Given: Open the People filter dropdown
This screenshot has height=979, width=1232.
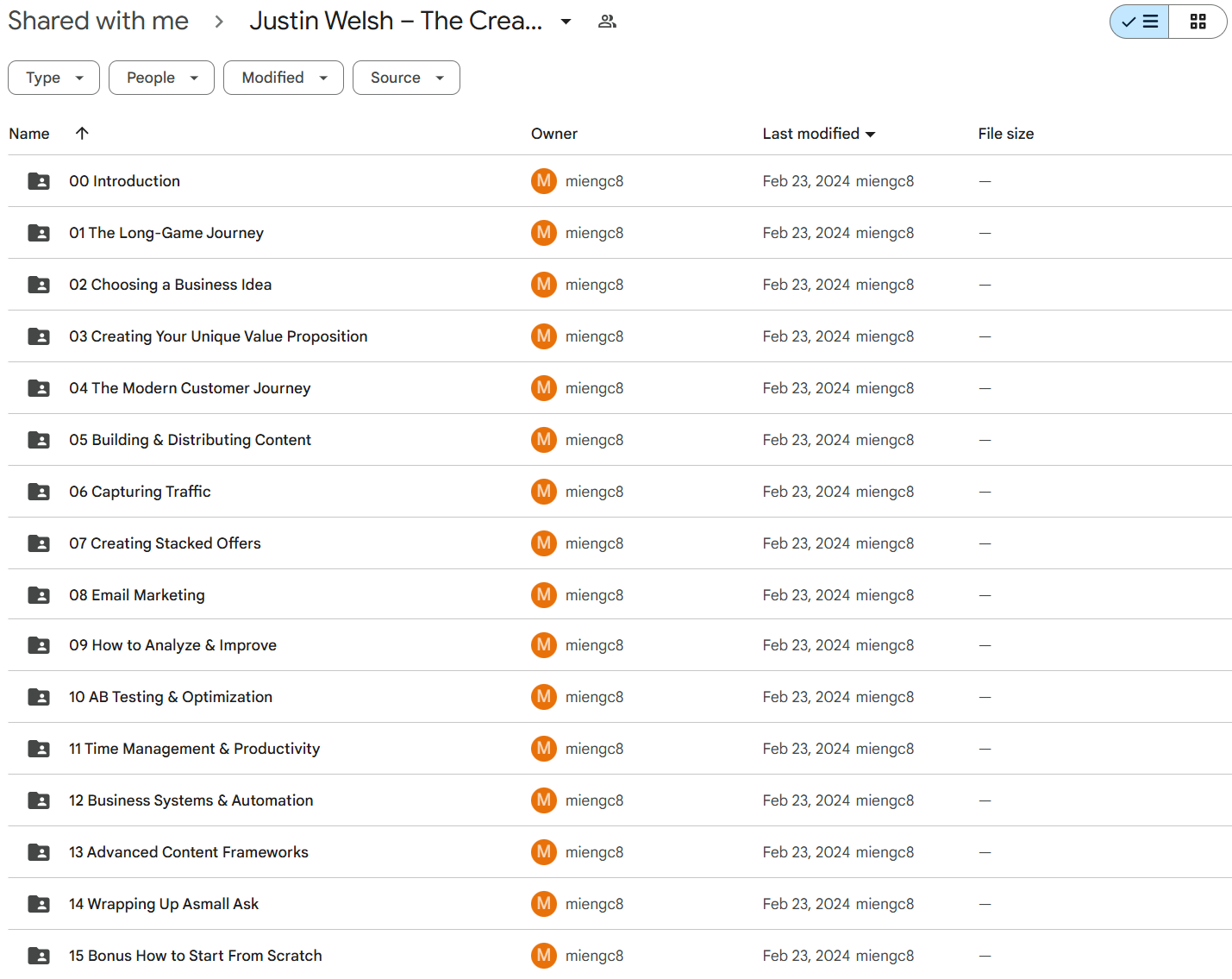Looking at the screenshot, I should point(161,78).
